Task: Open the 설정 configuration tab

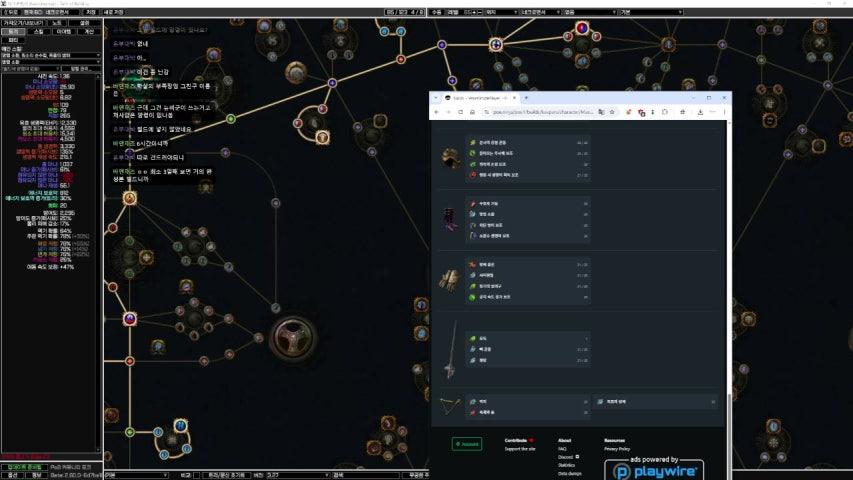Action: 84,23
